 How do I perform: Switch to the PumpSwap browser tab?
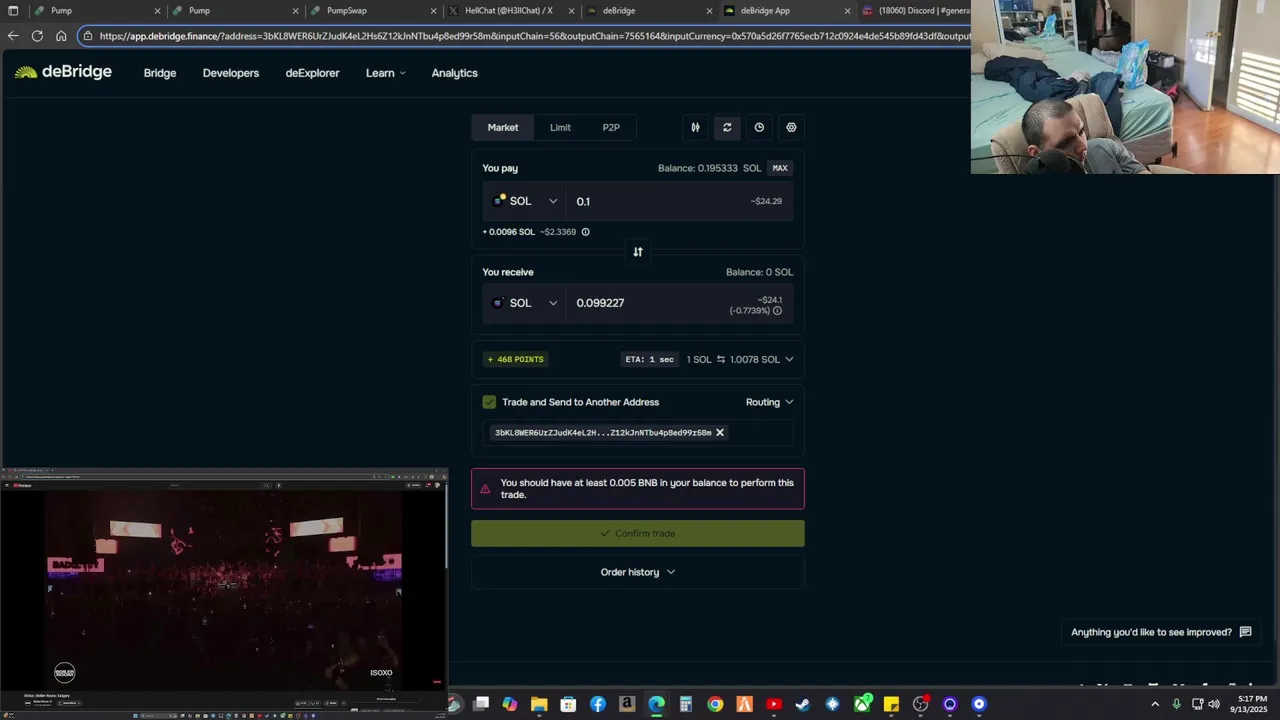tap(371, 11)
